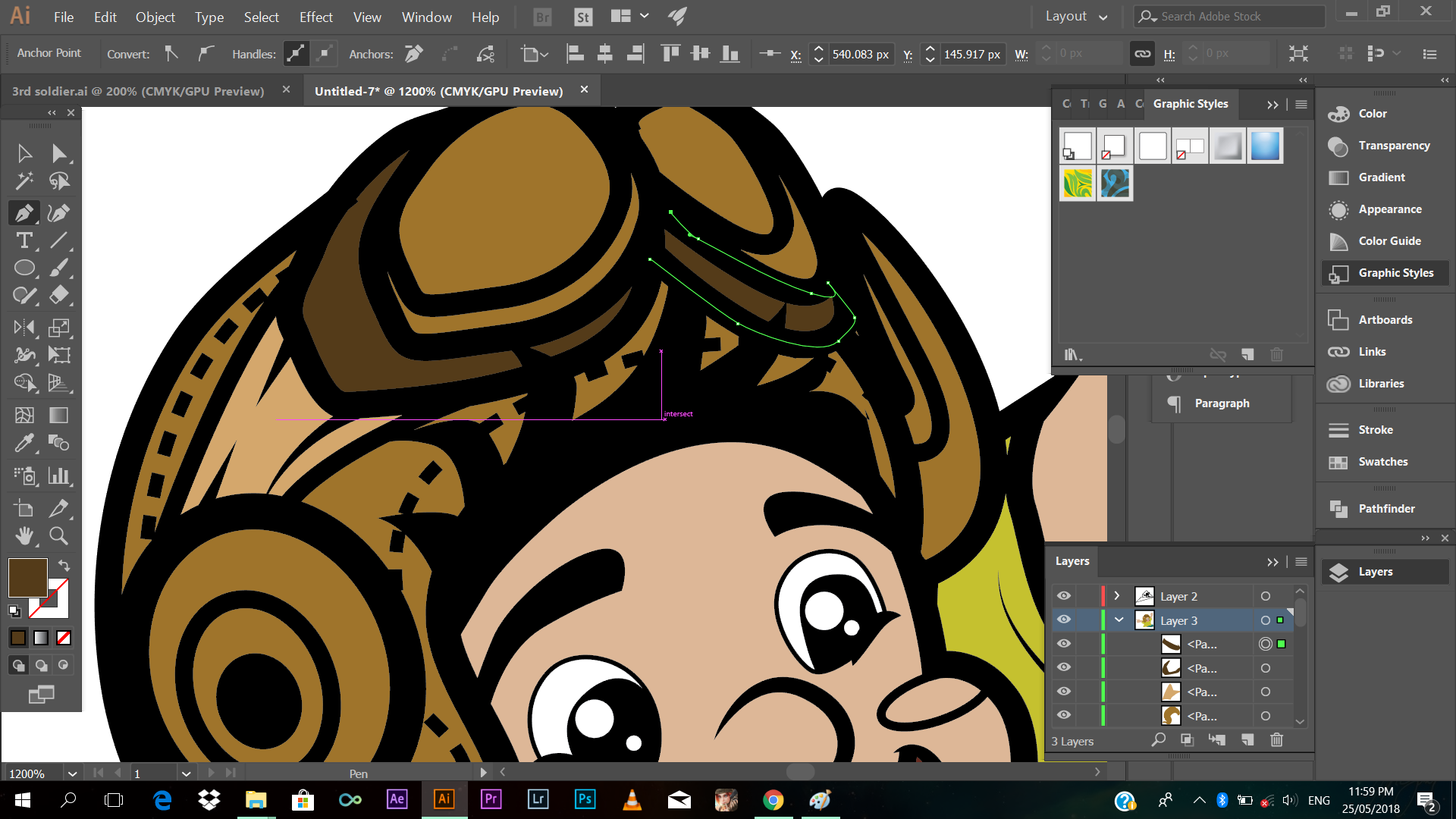Viewport: 1456px width, 819px height.
Task: Toggle visibility of Layer 3
Action: pos(1064,620)
